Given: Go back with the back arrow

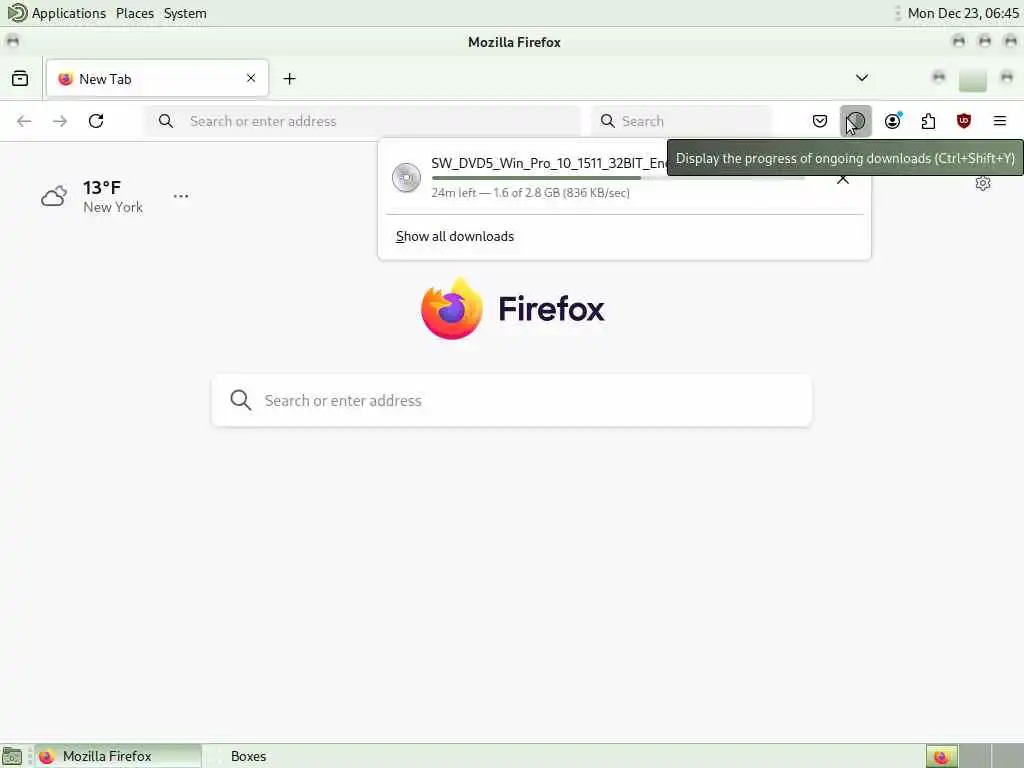Looking at the screenshot, I should (x=24, y=121).
